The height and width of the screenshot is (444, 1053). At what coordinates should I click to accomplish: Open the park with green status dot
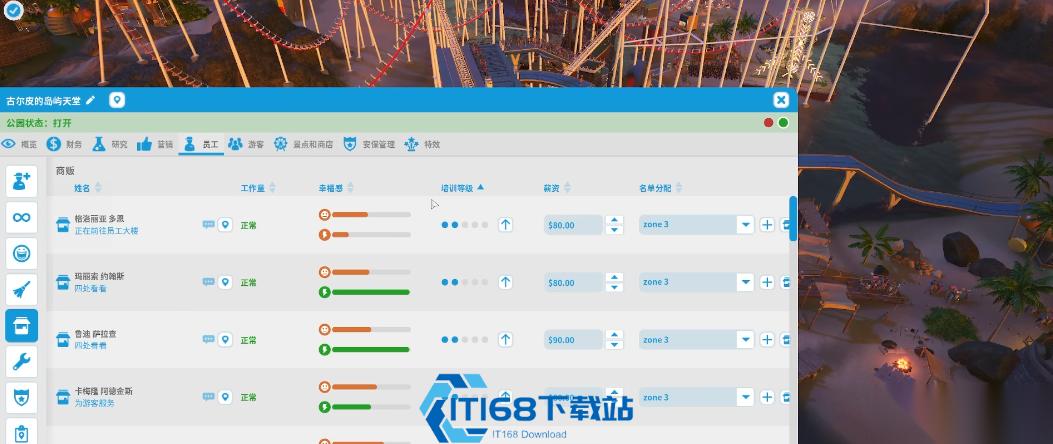tap(783, 122)
